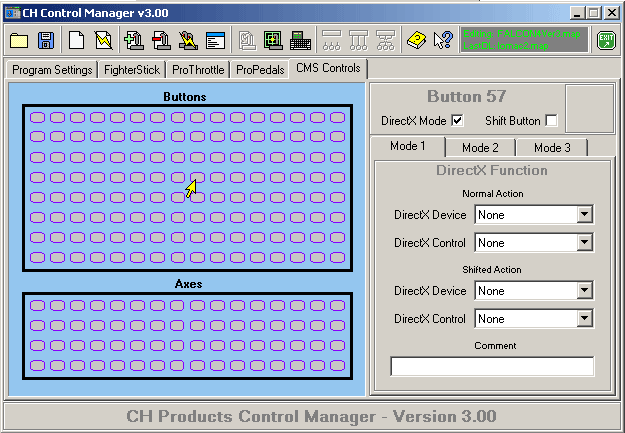Open the green calibration target icon

[273, 41]
